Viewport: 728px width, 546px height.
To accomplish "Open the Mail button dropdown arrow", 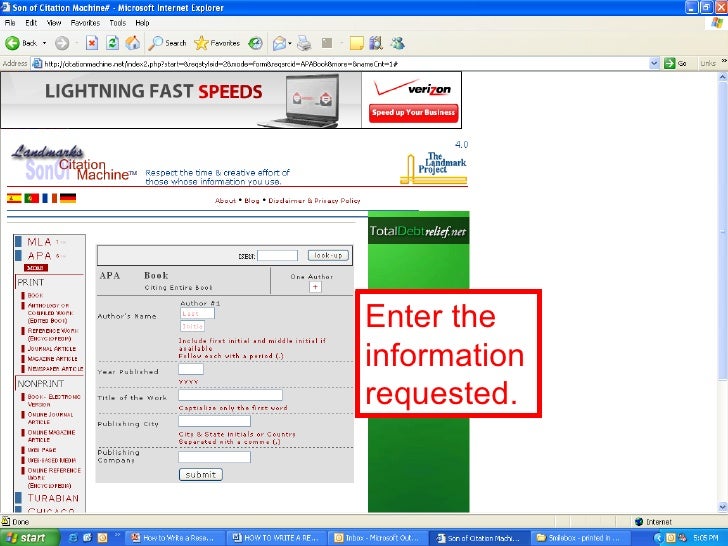I will pos(290,43).
